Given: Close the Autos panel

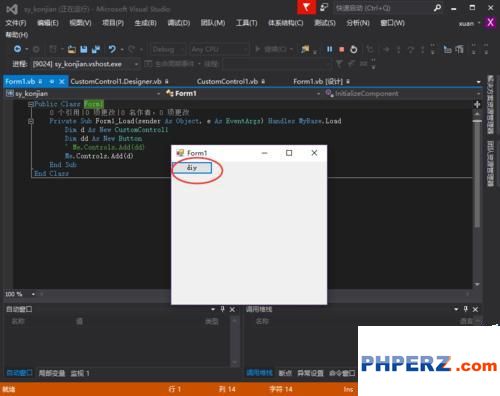Looking at the screenshot, I should (x=232, y=309).
